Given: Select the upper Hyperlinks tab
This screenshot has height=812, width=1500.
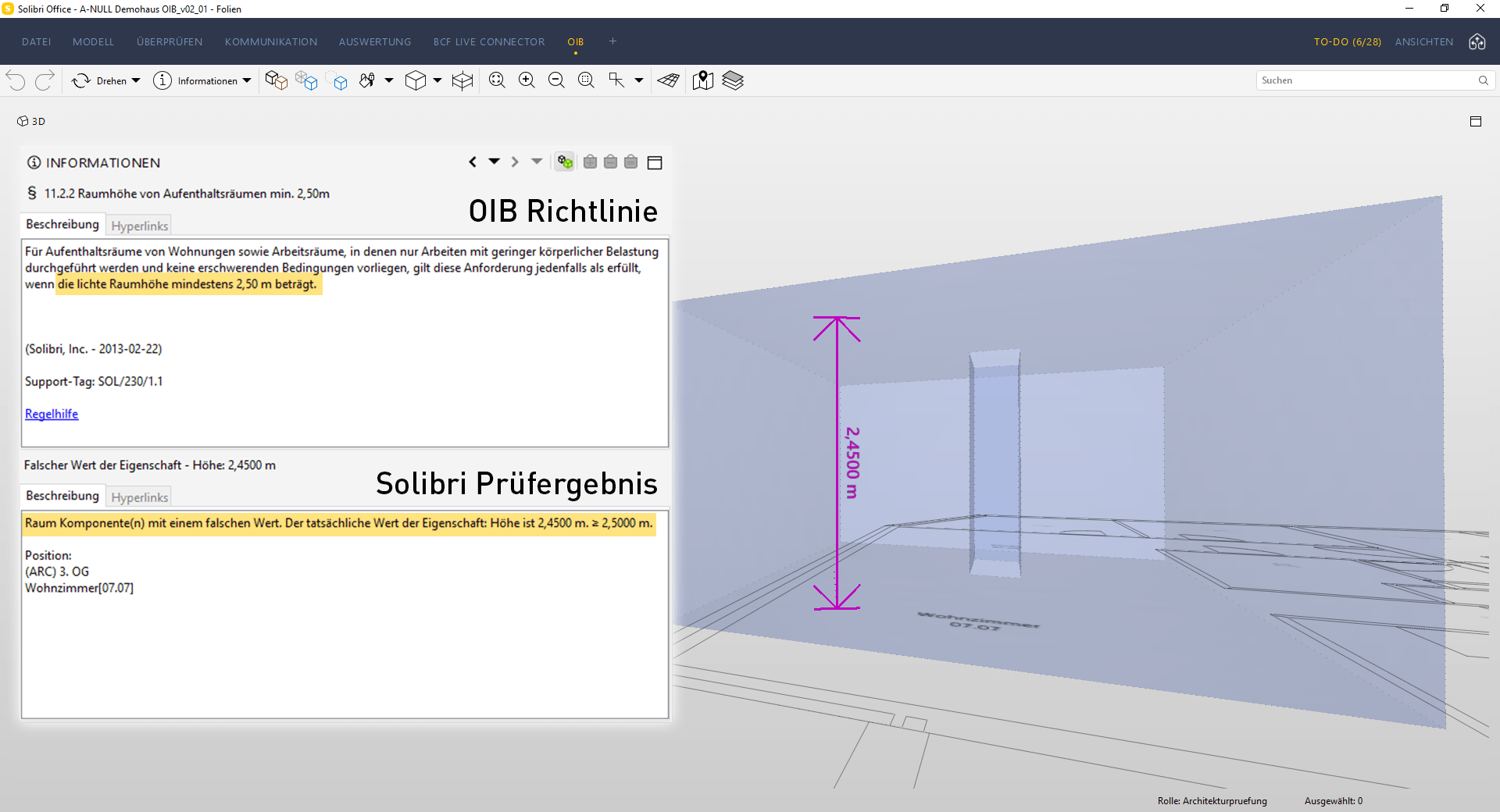Looking at the screenshot, I should 140,226.
